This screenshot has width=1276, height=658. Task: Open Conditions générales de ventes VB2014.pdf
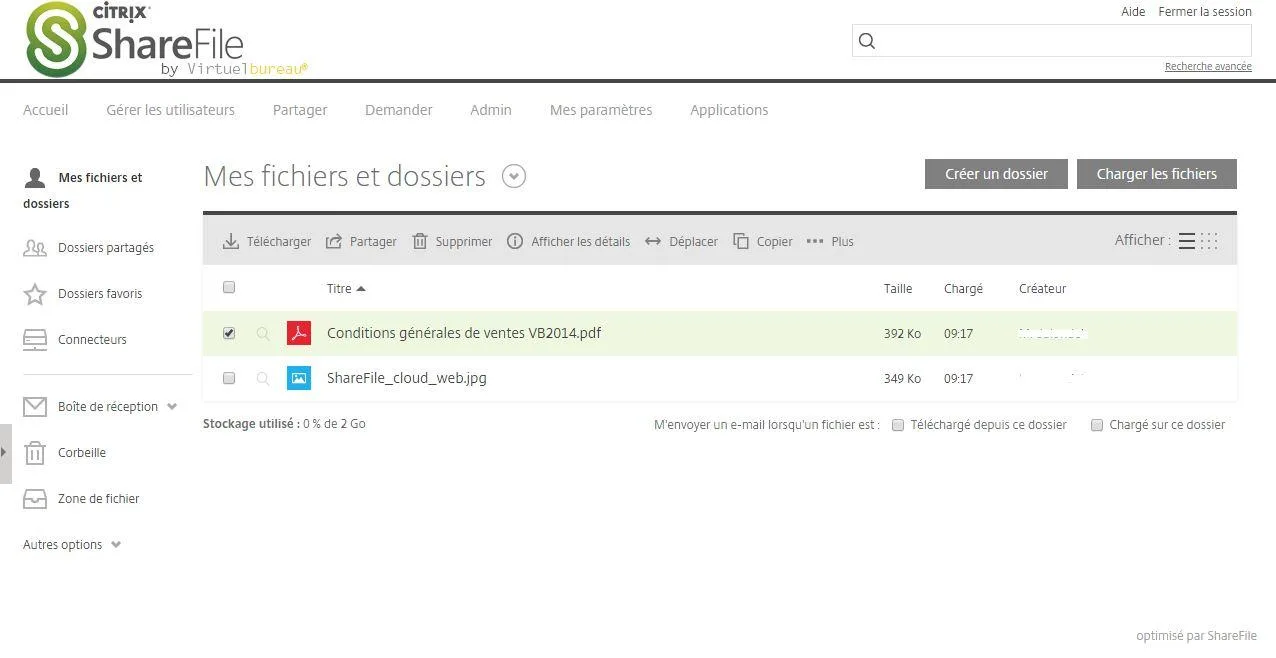(x=464, y=333)
